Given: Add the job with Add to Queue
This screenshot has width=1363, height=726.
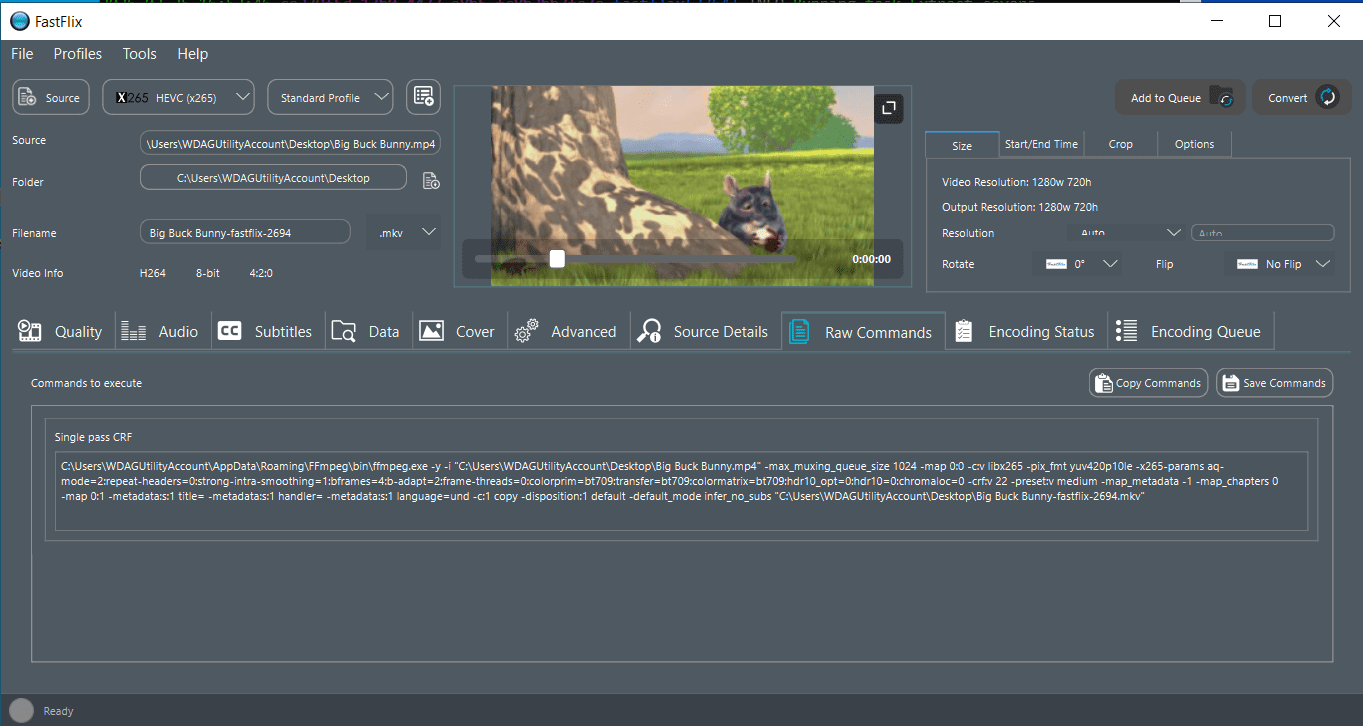Looking at the screenshot, I should point(1181,97).
